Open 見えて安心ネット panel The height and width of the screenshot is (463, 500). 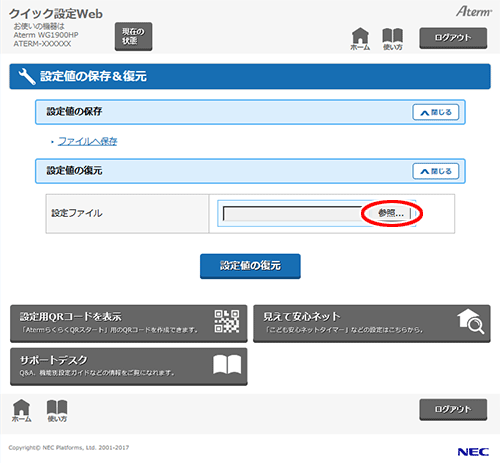click(x=372, y=323)
